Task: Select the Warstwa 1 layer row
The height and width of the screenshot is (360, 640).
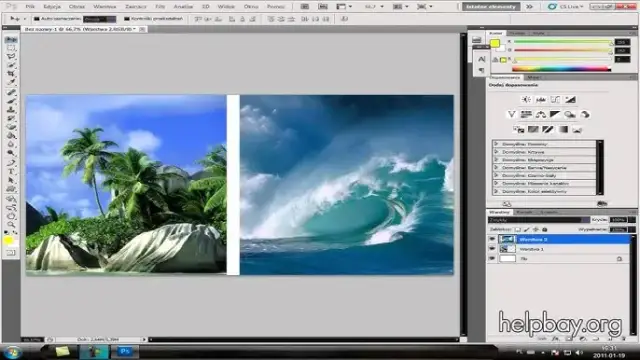Action: [559, 249]
